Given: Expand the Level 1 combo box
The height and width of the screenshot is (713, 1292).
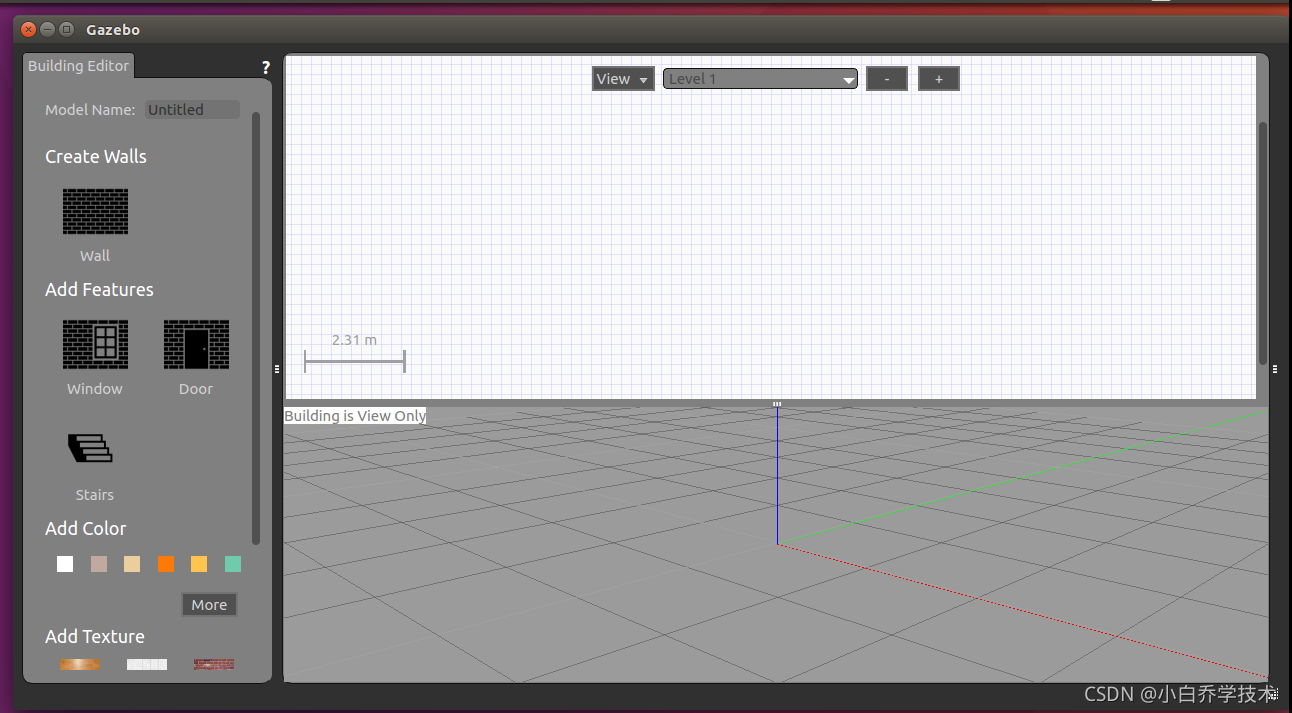Looking at the screenshot, I should (760, 79).
